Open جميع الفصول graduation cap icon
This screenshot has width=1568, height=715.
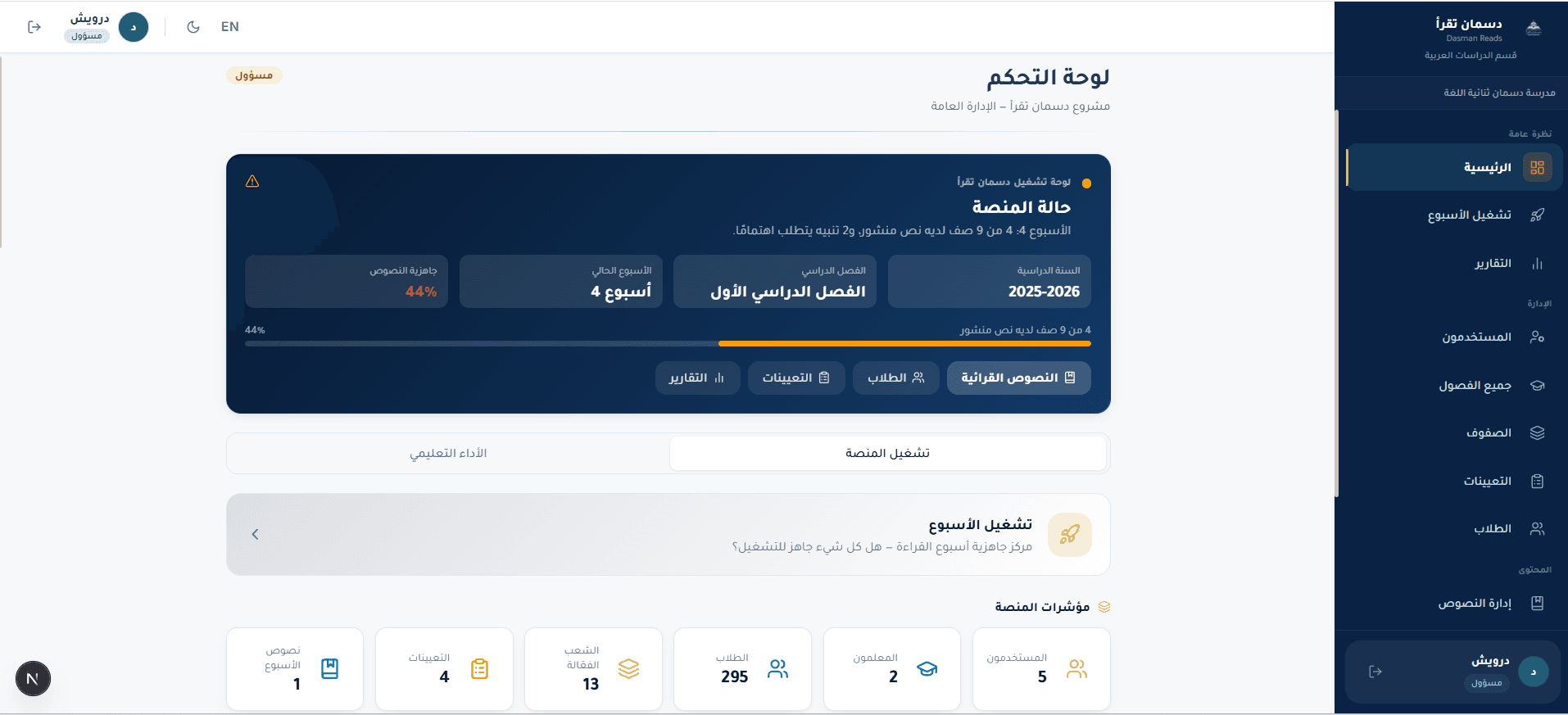coord(1538,385)
